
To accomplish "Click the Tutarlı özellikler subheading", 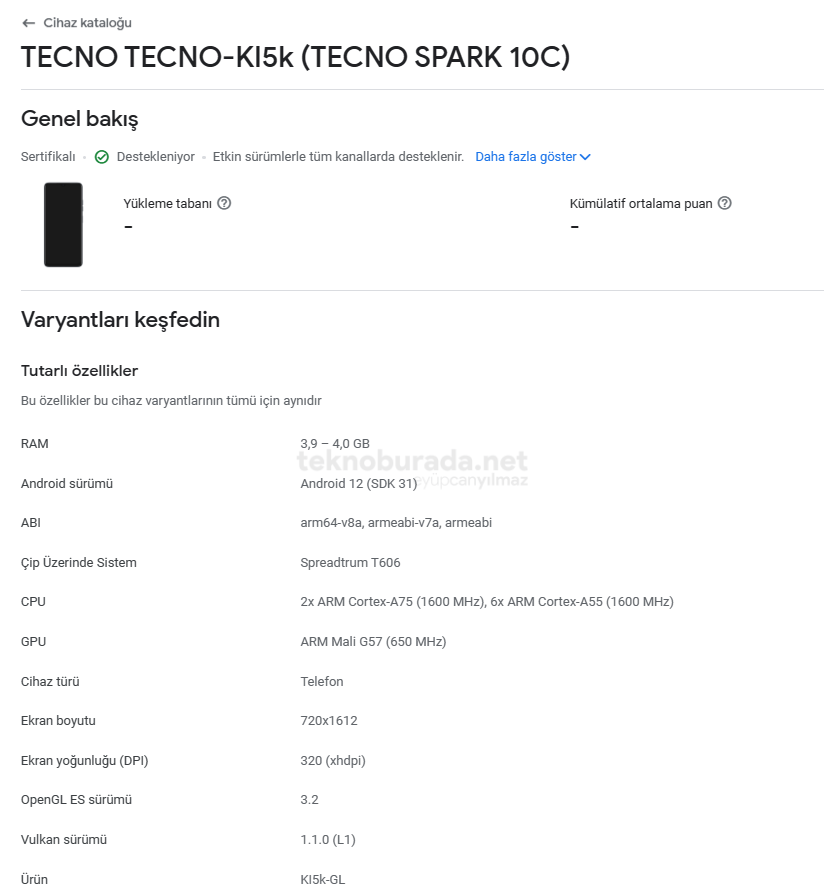I will pos(79,371).
